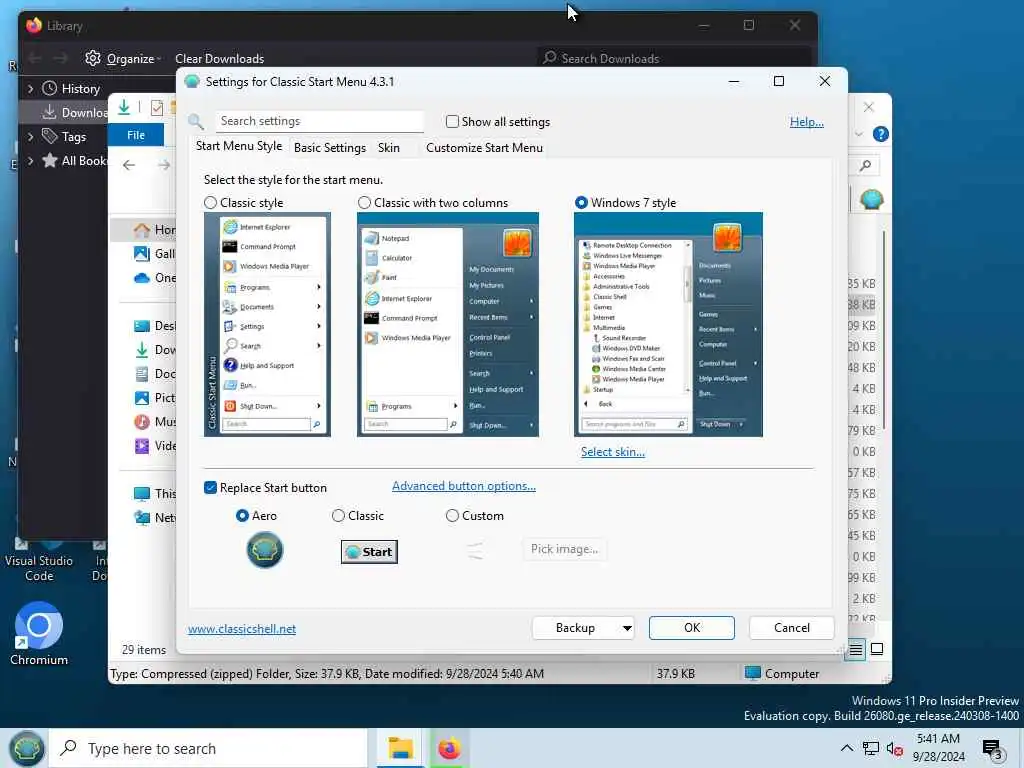Uncheck Replace Start button checkbox
1024x768 pixels.
[210, 488]
